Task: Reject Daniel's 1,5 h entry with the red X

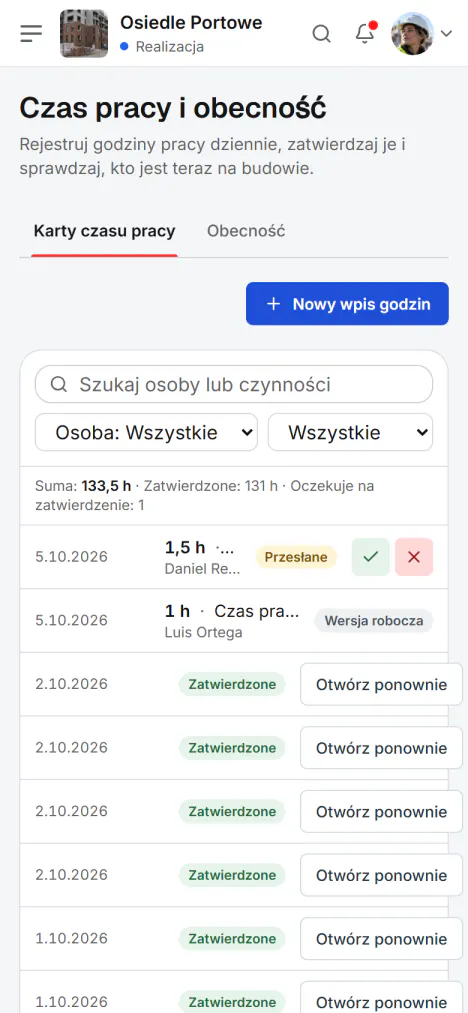Action: click(x=414, y=557)
